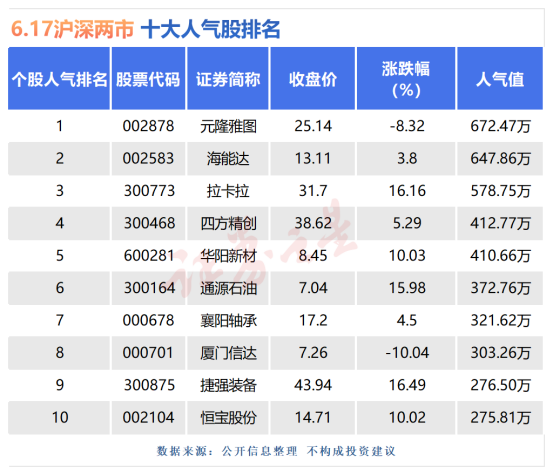Click stock name 通源石油
The image size is (553, 476).
pyautogui.click(x=228, y=288)
